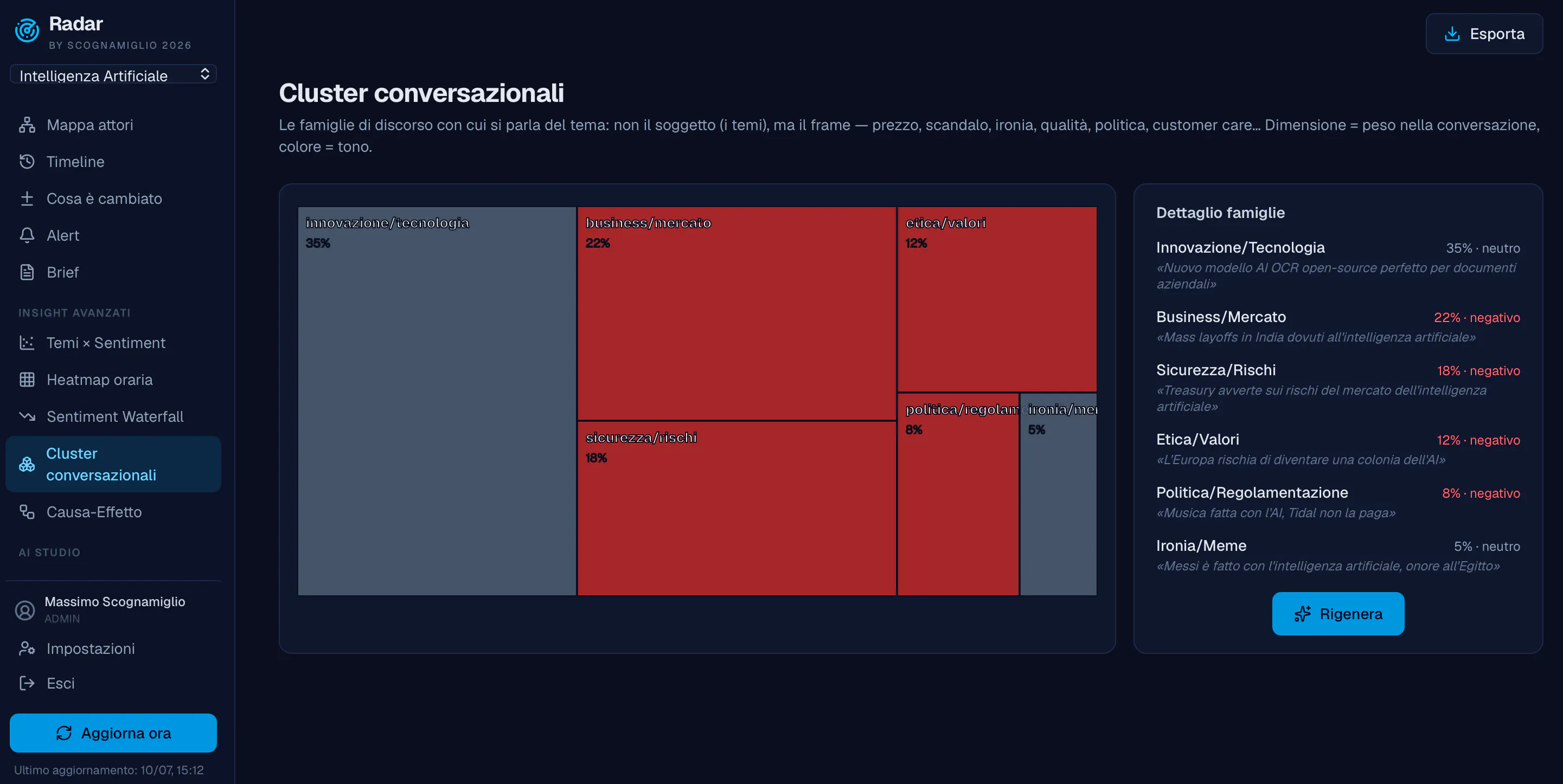
Task: Open the Alert page
Action: pyautogui.click(x=113, y=235)
